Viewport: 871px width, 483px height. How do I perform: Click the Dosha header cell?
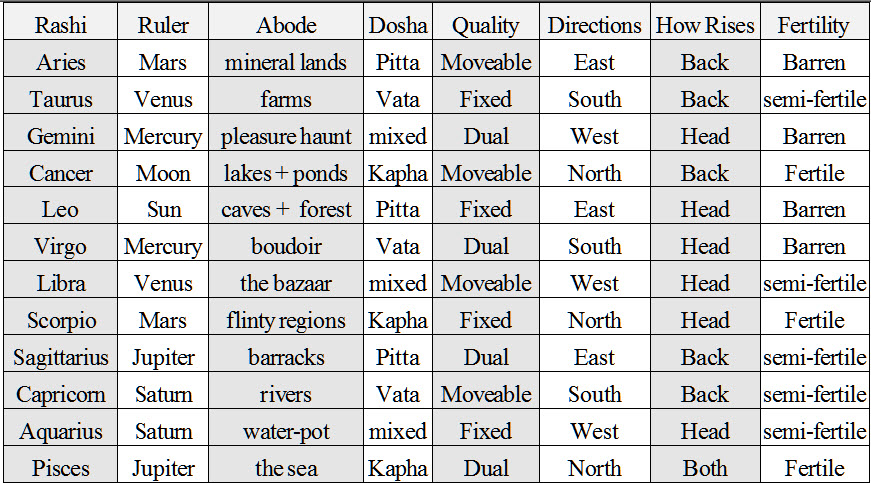(x=397, y=25)
